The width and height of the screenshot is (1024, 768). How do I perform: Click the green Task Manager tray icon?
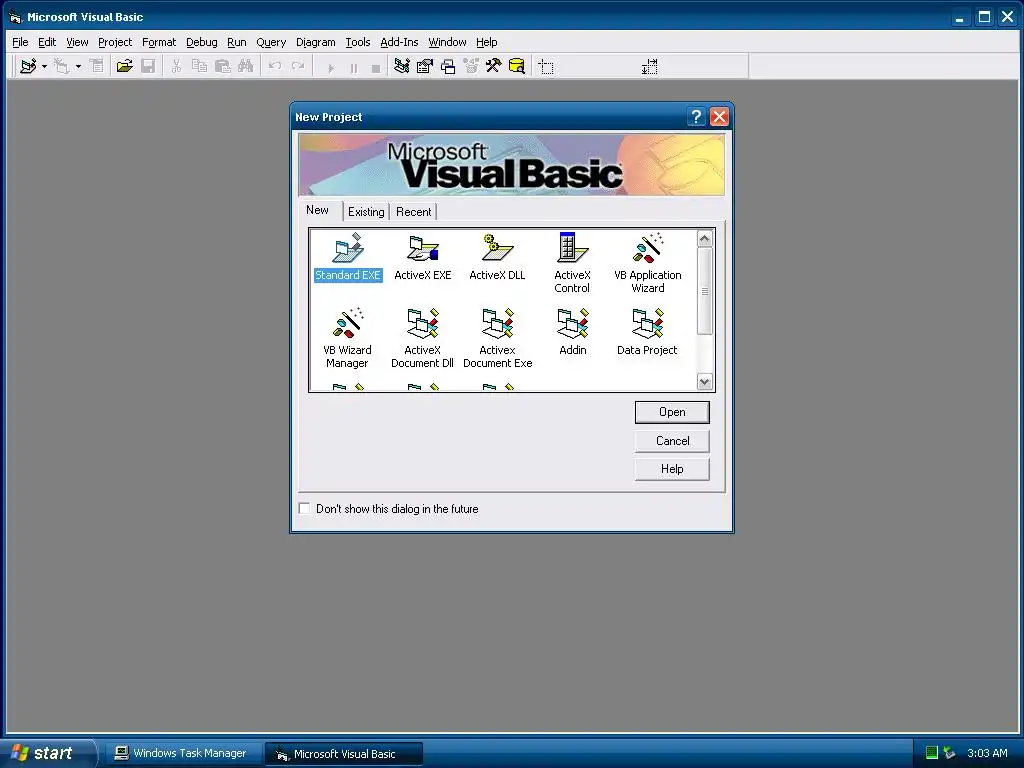pyautogui.click(x=931, y=753)
